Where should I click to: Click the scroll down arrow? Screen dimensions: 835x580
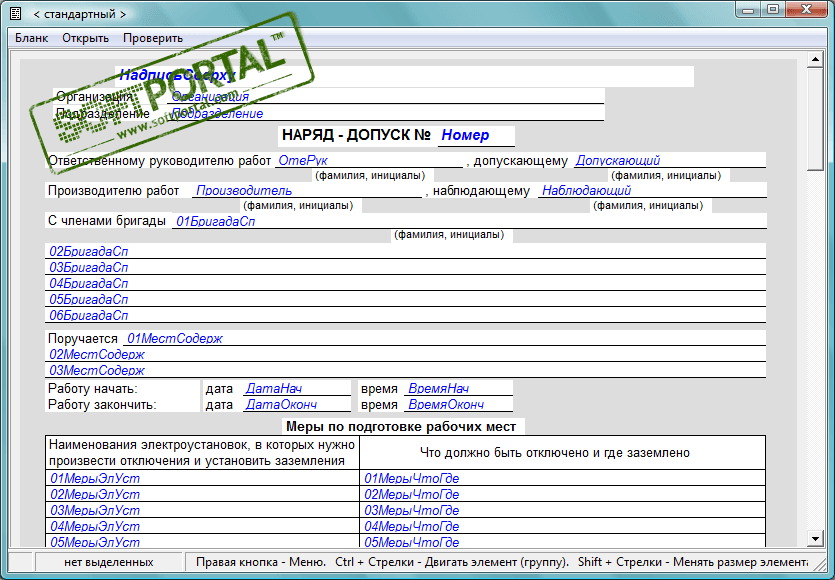[815, 538]
